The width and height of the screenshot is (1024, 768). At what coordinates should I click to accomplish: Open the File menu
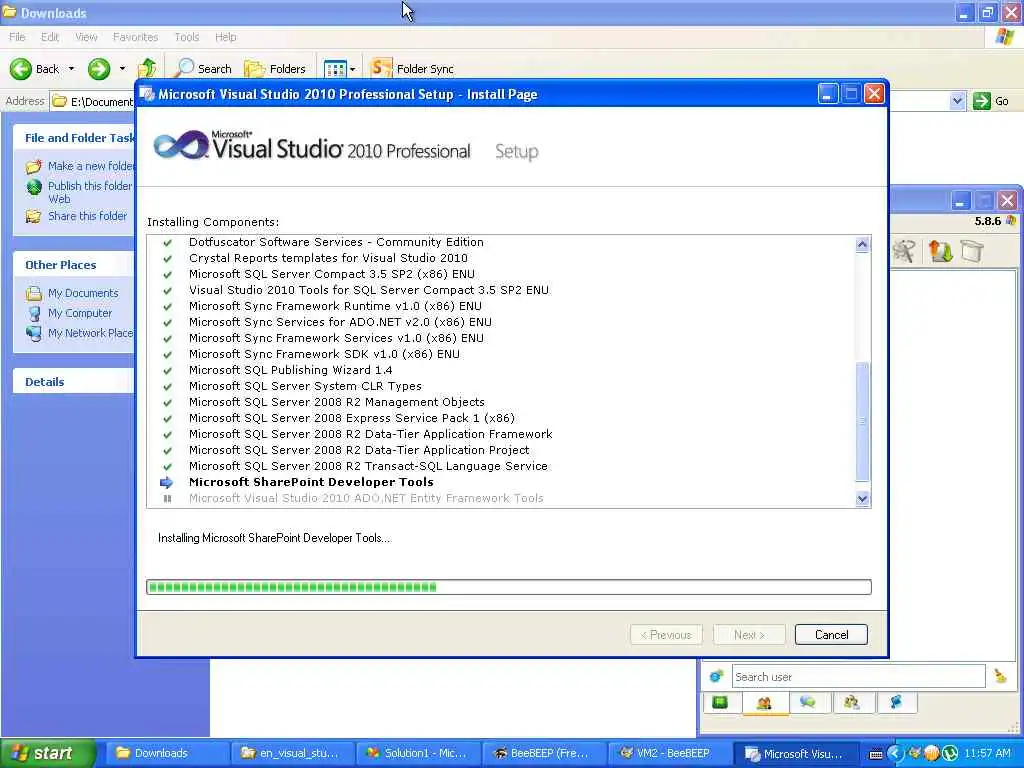[17, 37]
